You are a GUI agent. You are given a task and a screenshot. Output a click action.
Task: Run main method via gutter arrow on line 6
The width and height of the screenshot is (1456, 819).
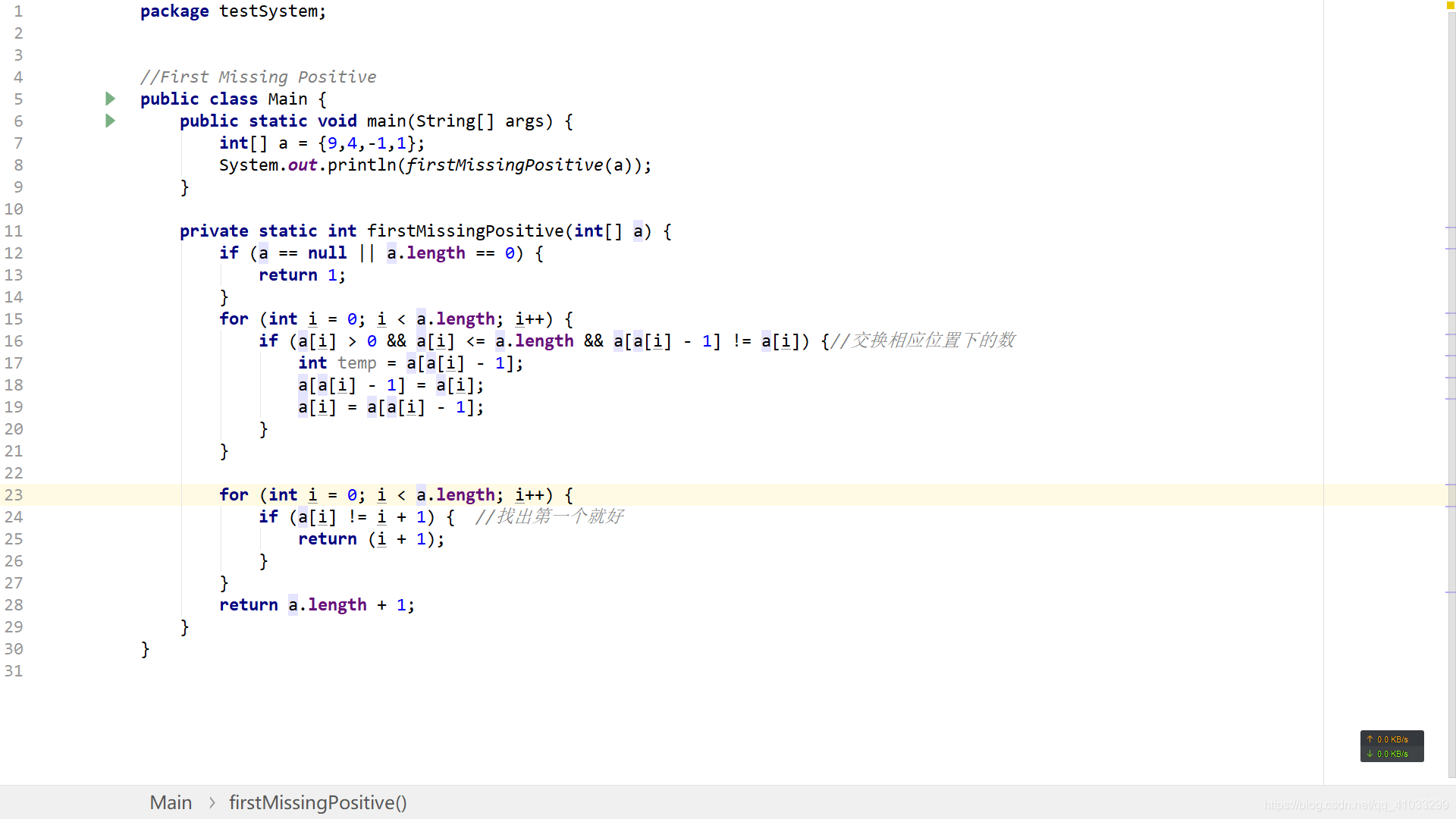[x=110, y=121]
